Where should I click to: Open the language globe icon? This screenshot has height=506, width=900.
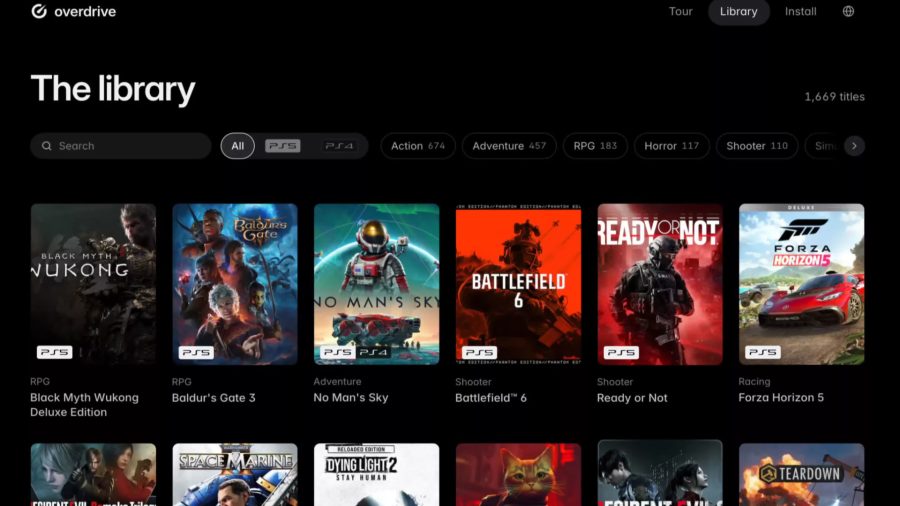tap(848, 11)
